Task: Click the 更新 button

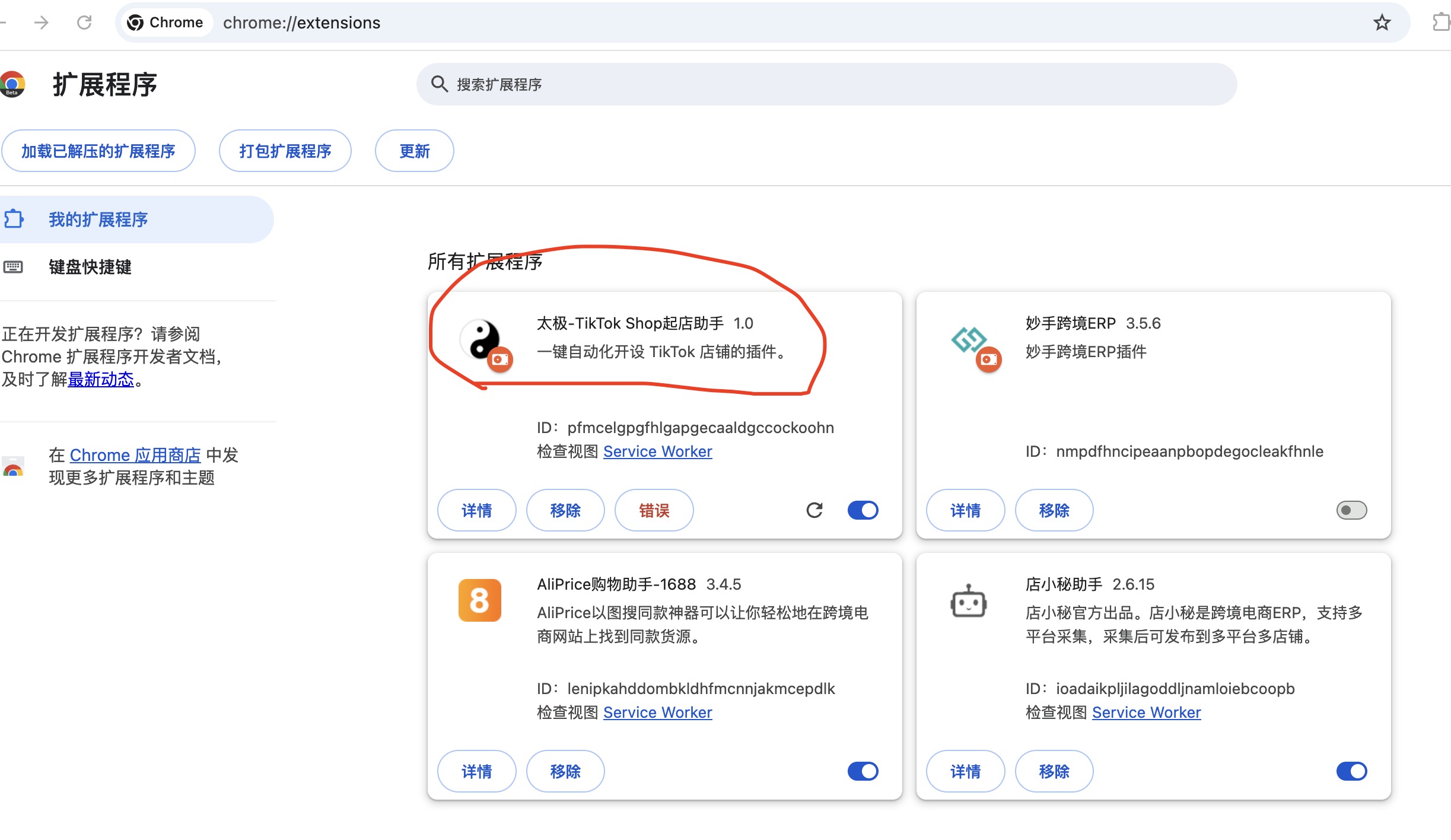Action: tap(415, 151)
